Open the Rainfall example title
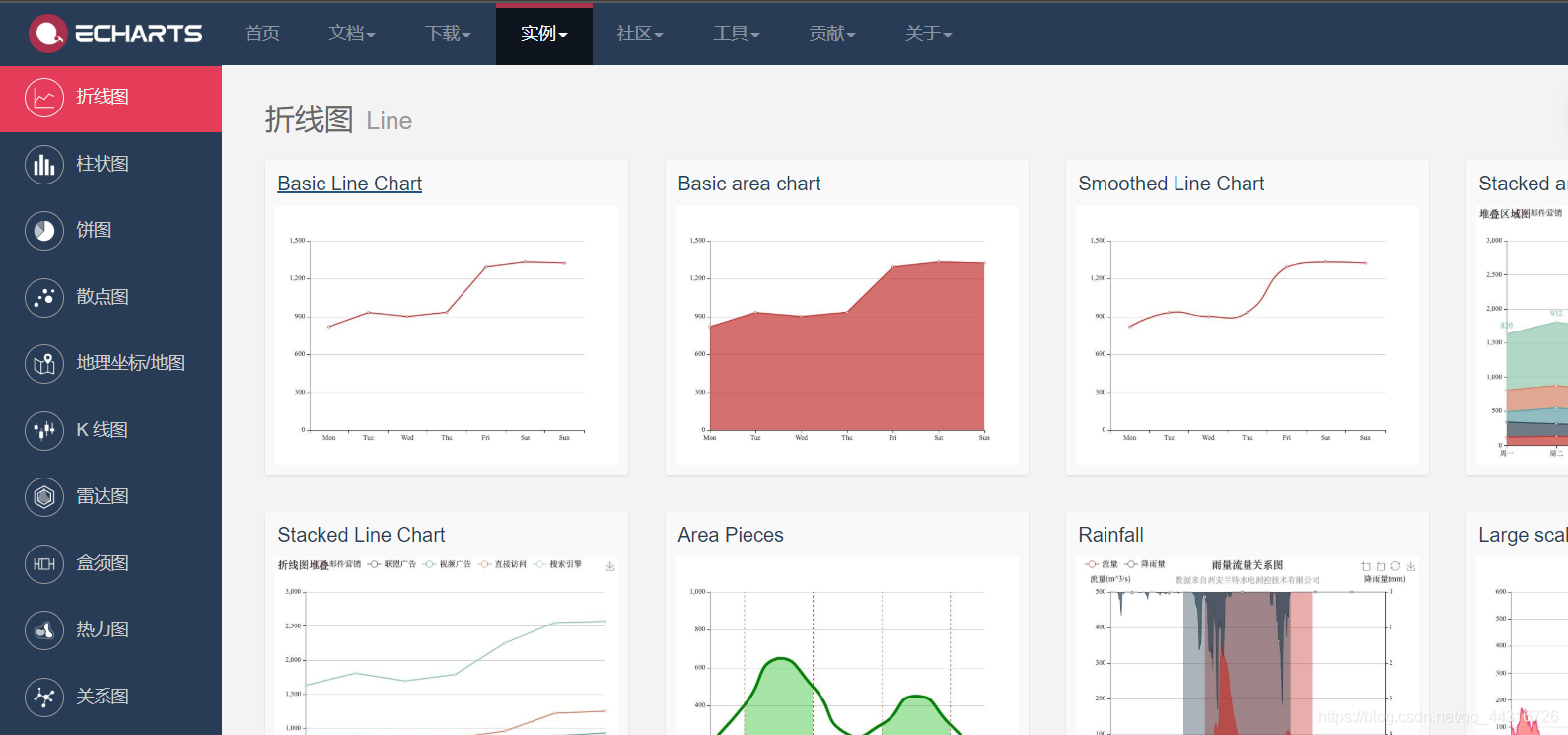 click(1110, 535)
